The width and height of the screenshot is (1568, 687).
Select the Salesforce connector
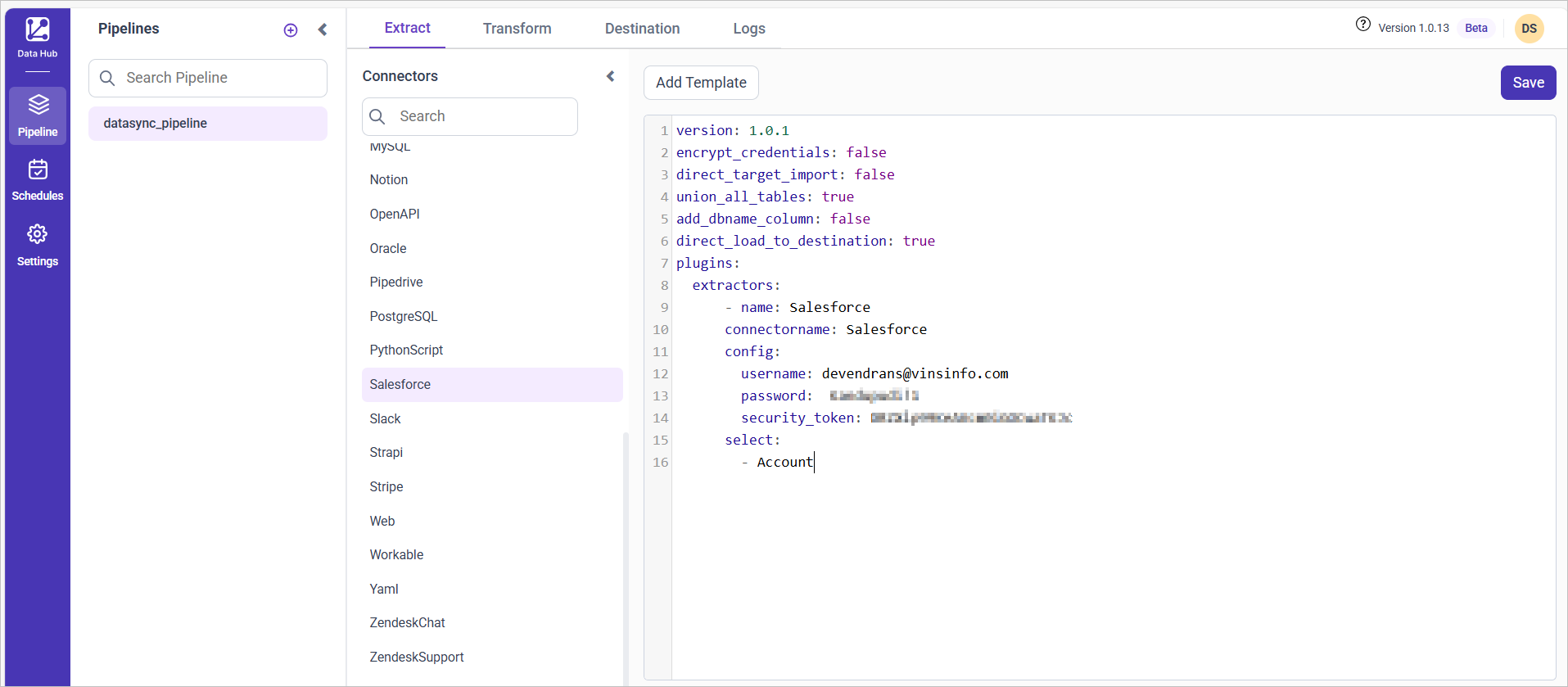492,385
